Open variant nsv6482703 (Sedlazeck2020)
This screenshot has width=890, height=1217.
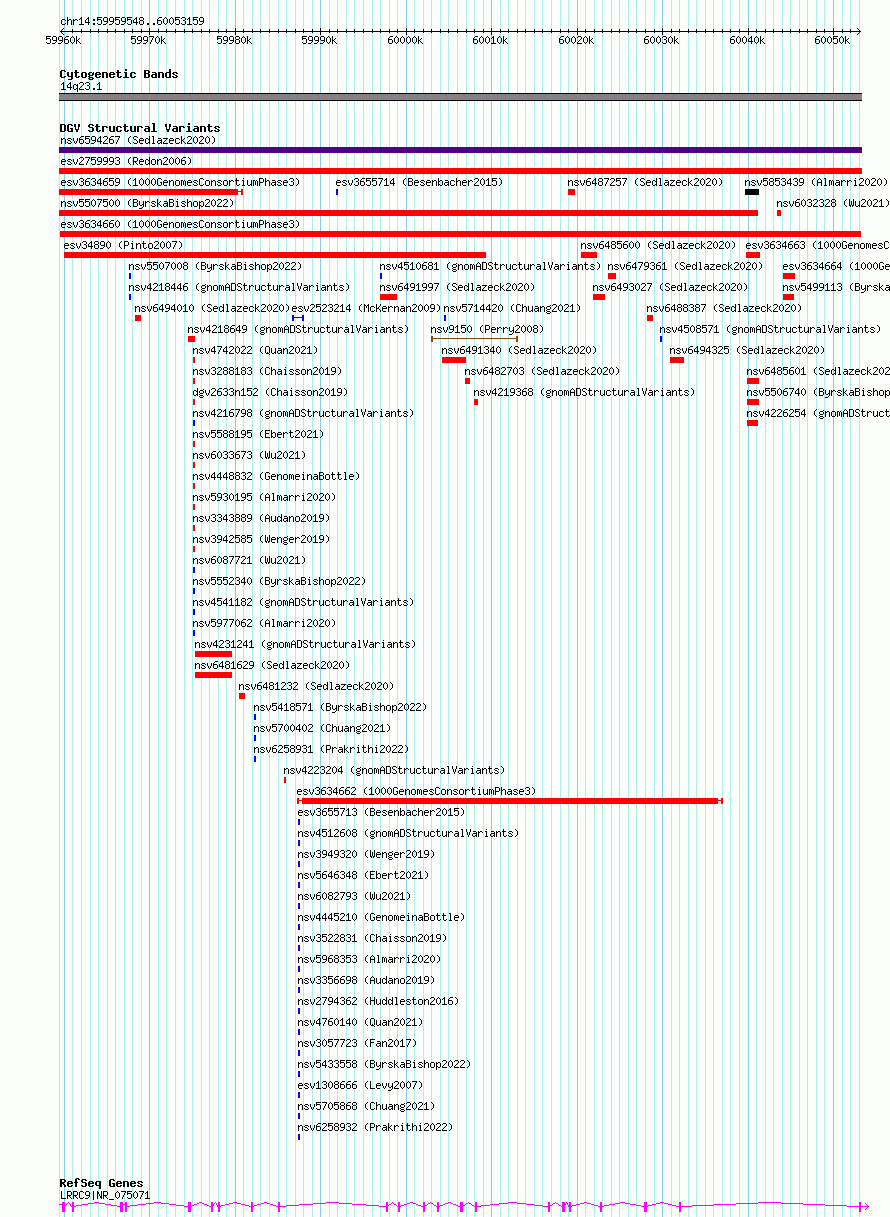click(x=542, y=371)
